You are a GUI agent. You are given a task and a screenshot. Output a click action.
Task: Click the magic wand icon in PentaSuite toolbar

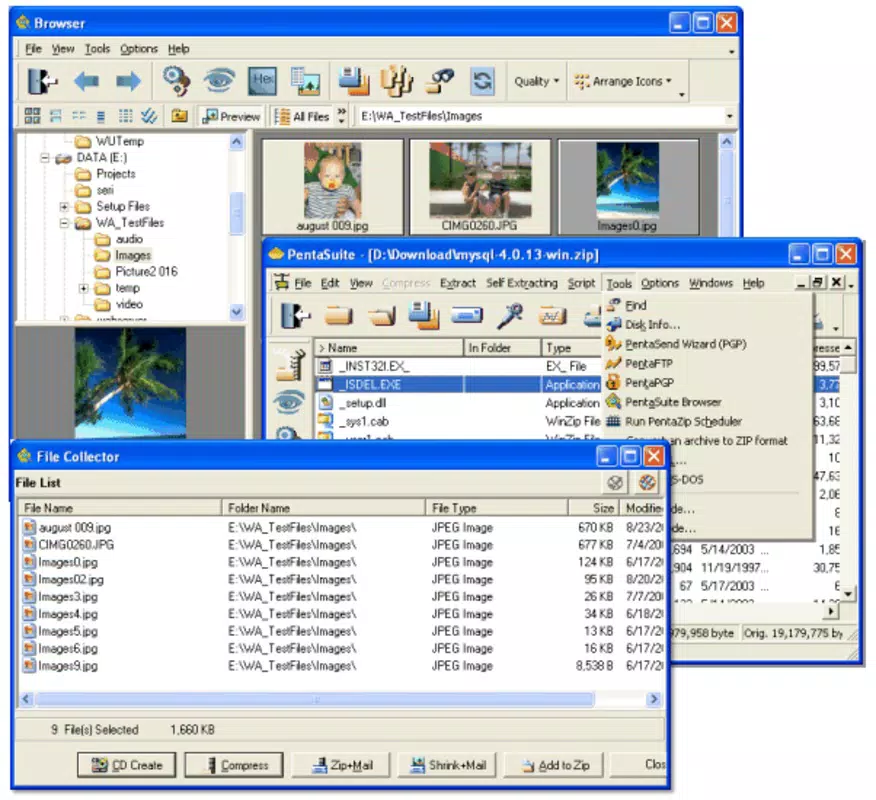pos(510,316)
